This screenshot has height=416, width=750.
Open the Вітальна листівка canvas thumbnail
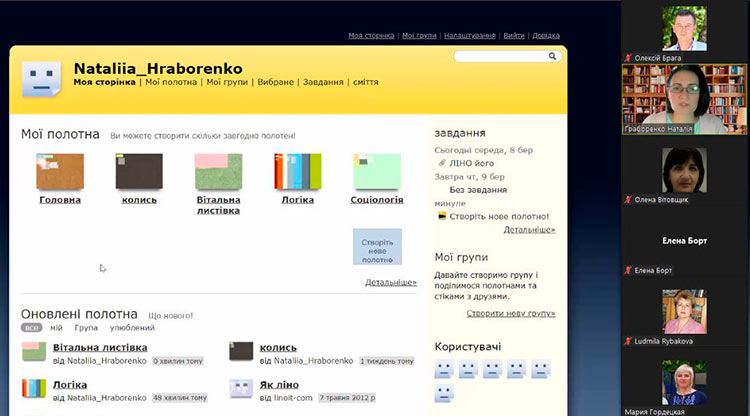coord(219,171)
